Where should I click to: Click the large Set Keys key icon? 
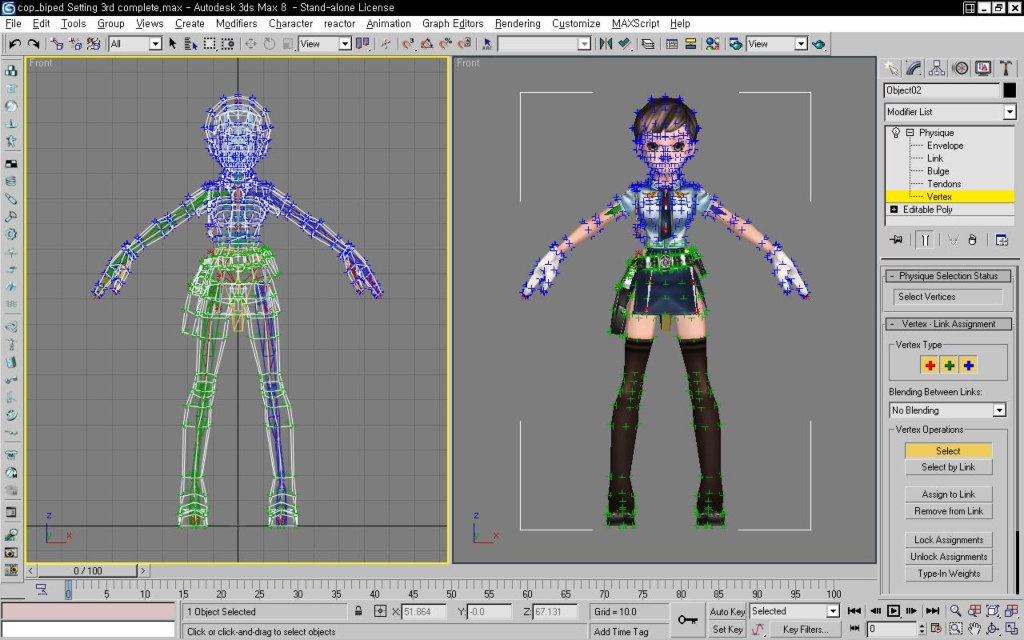[687, 620]
